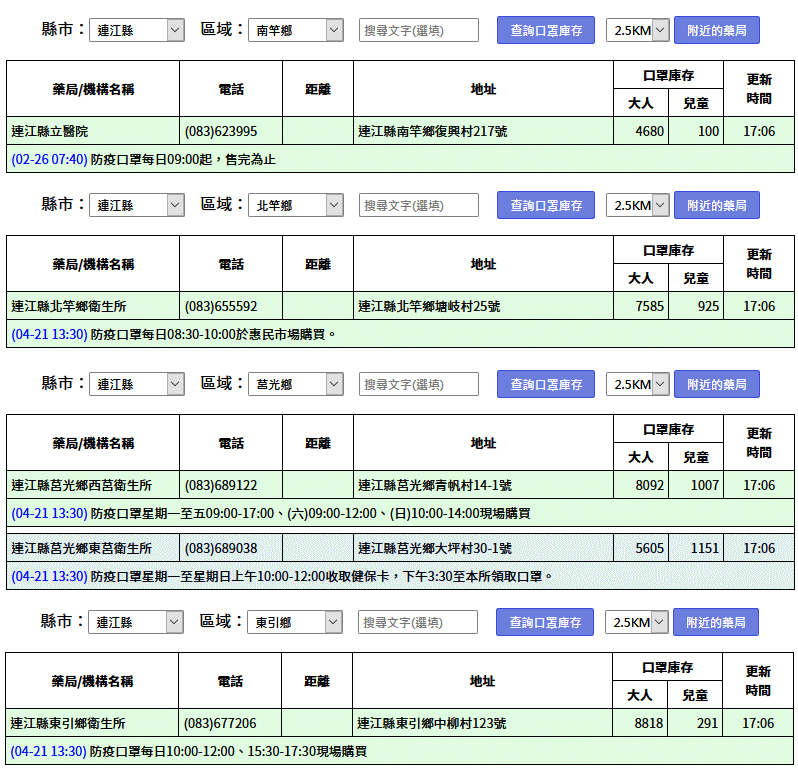Click update time 17:06 for 連江縣東引鄉衛生所
Screen dimensions: 798x770
[758, 723]
